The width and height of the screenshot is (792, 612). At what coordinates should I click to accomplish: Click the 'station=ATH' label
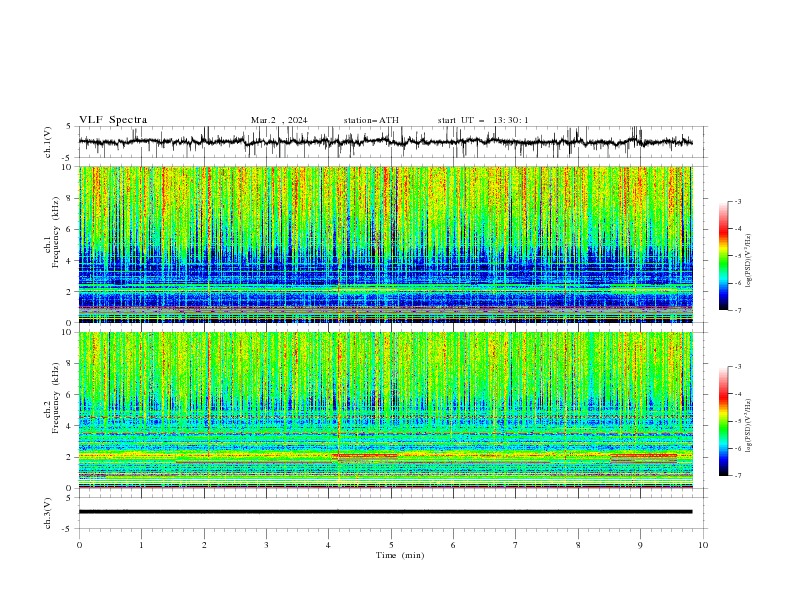pos(371,120)
